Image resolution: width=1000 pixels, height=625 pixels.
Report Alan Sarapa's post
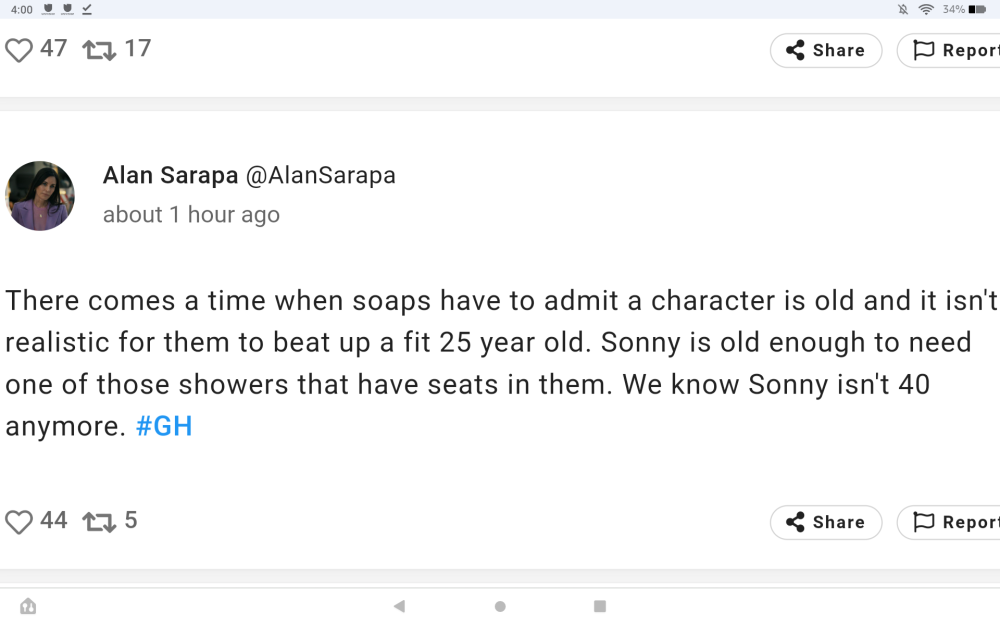click(963, 522)
